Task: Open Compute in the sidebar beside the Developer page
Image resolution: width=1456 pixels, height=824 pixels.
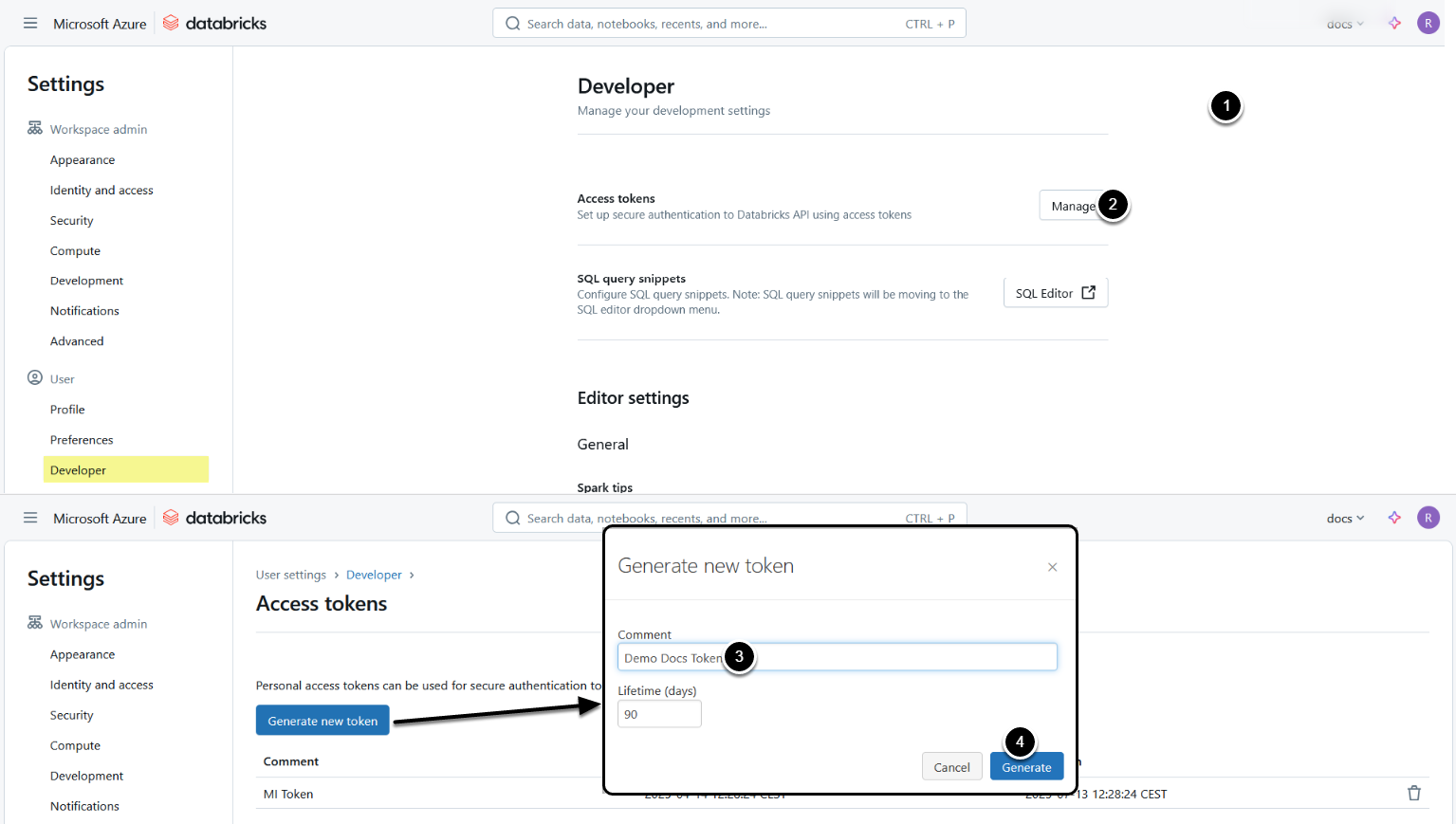Action: click(75, 251)
